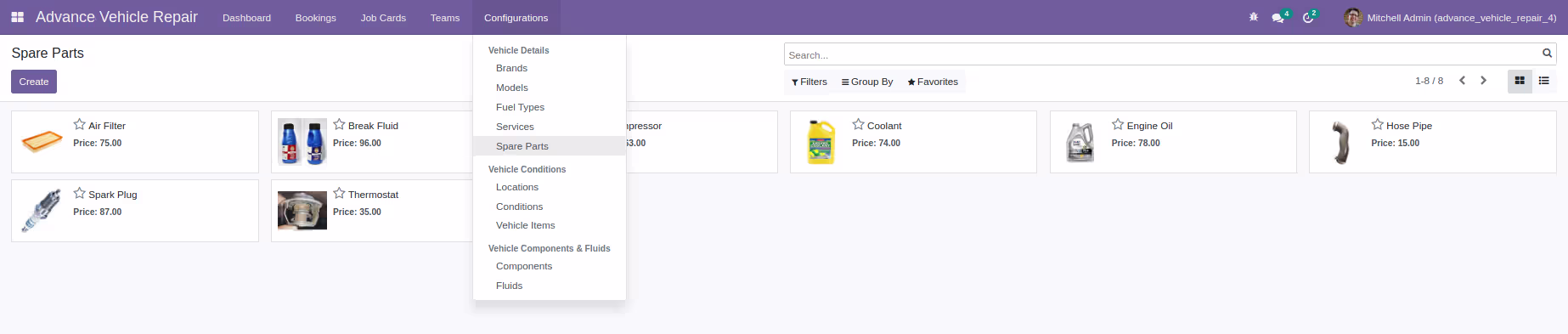This screenshot has width=1568, height=334.
Task: Toggle favorite star on Thermostat
Action: point(339,193)
